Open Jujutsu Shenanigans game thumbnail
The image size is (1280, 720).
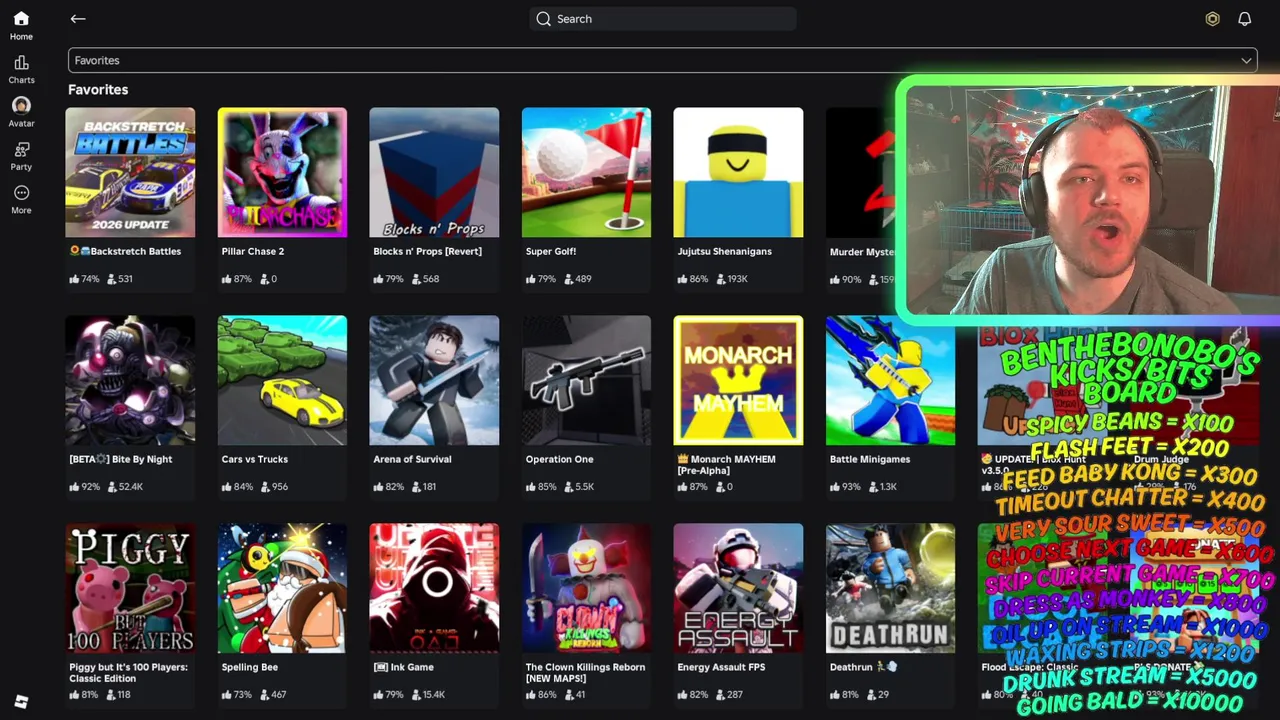point(738,172)
